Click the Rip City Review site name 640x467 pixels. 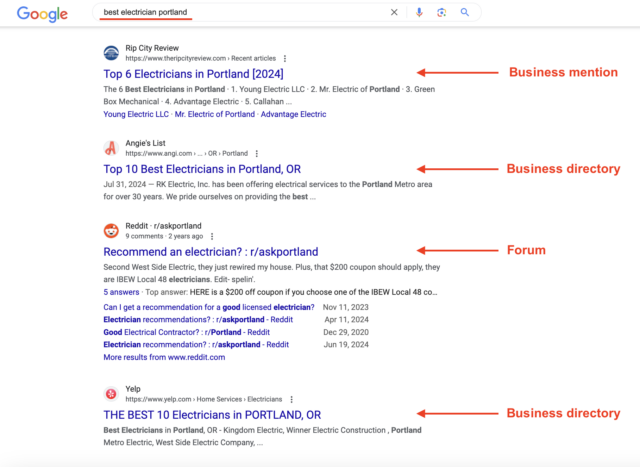[152, 48]
